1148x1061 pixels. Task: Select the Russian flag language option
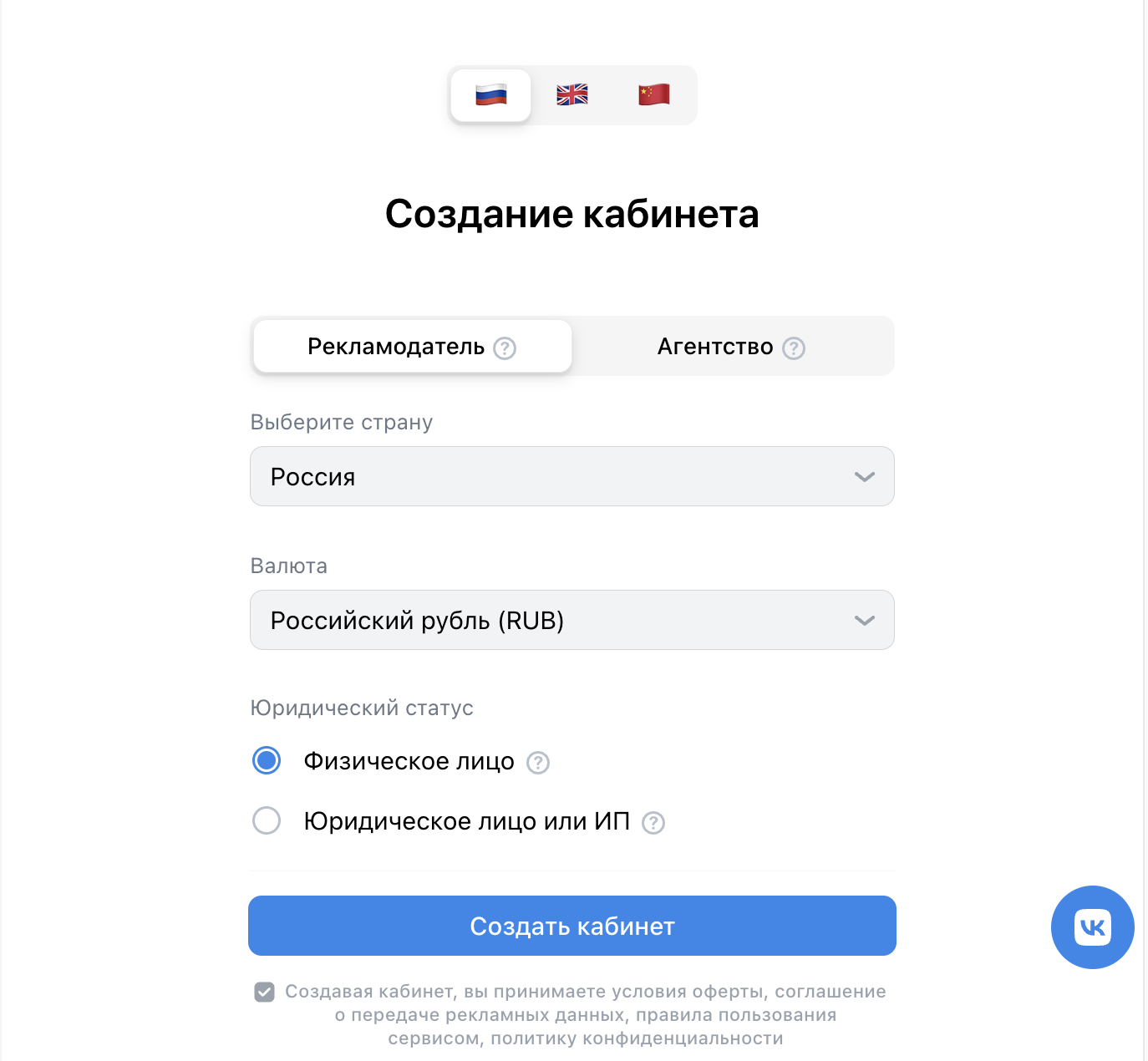point(490,95)
